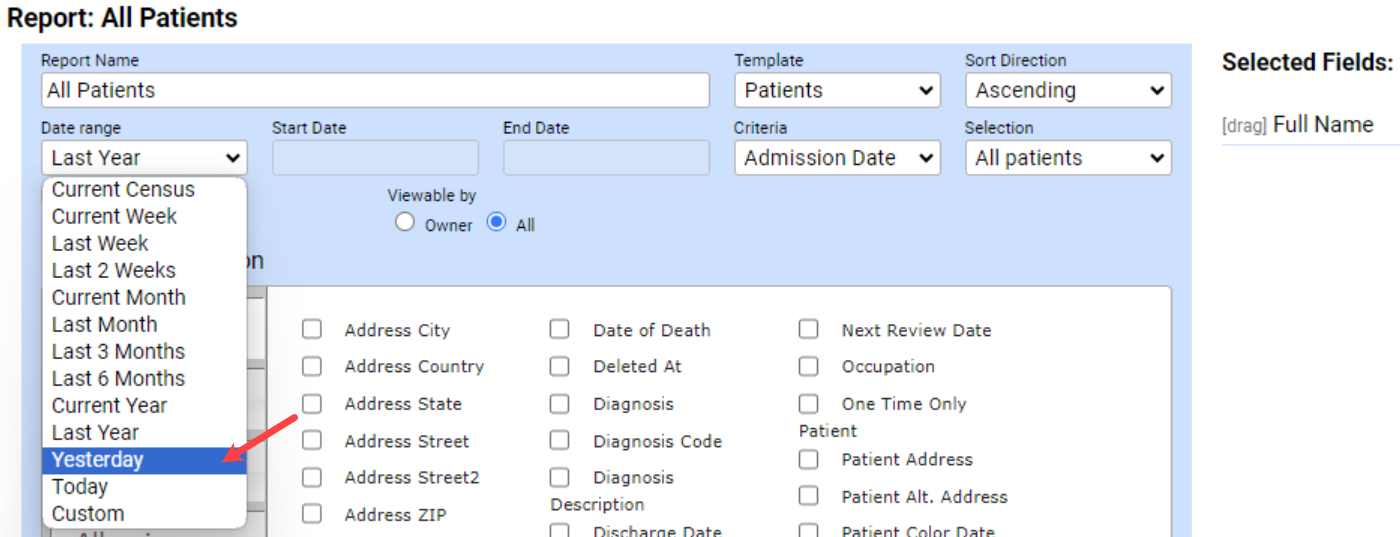Open the Criteria Admission Date dropdown
1400x537 pixels.
(837, 158)
